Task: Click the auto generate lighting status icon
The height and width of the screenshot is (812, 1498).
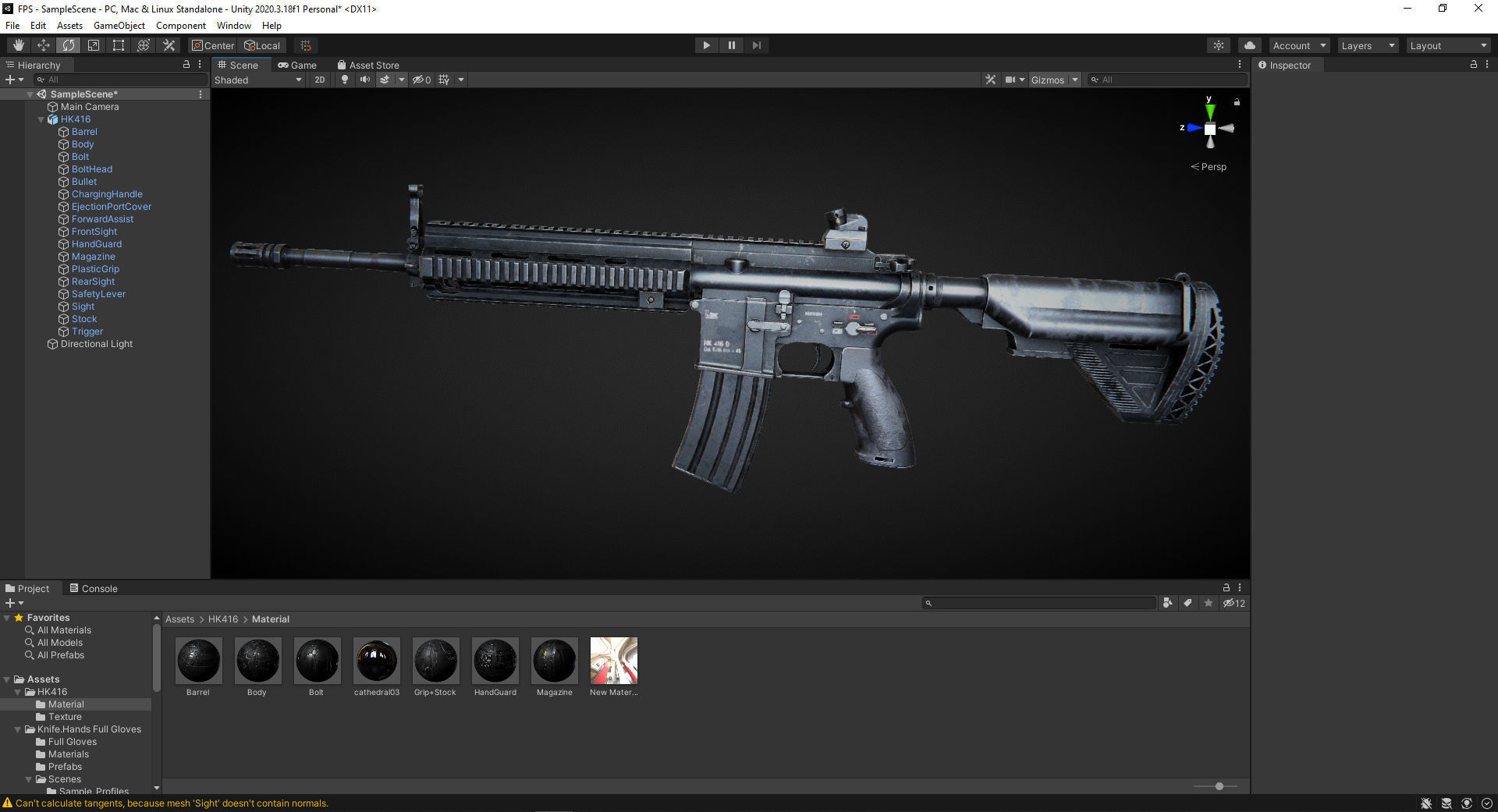Action: (1467, 803)
